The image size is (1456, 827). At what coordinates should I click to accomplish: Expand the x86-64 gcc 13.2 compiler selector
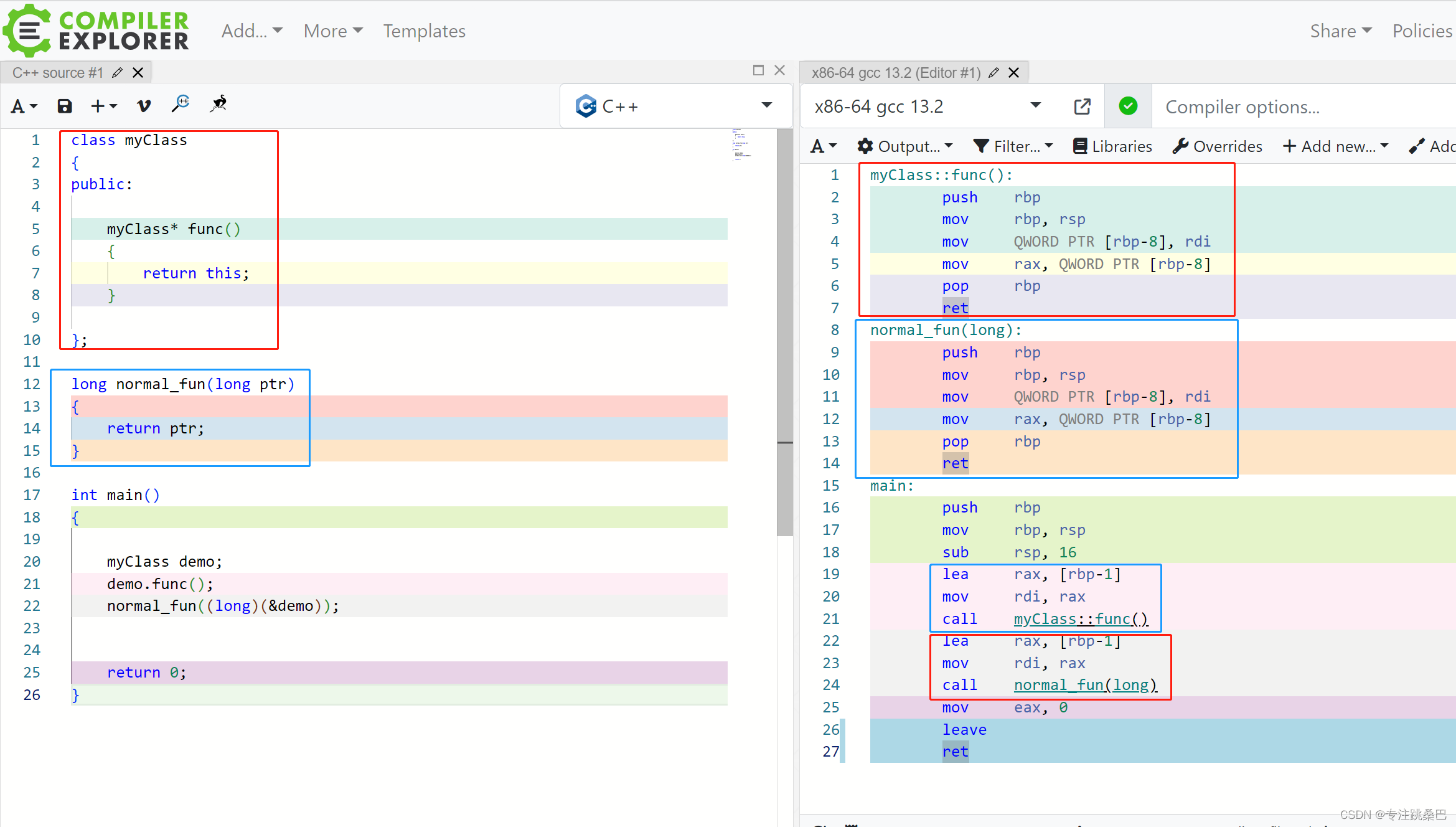pos(928,106)
